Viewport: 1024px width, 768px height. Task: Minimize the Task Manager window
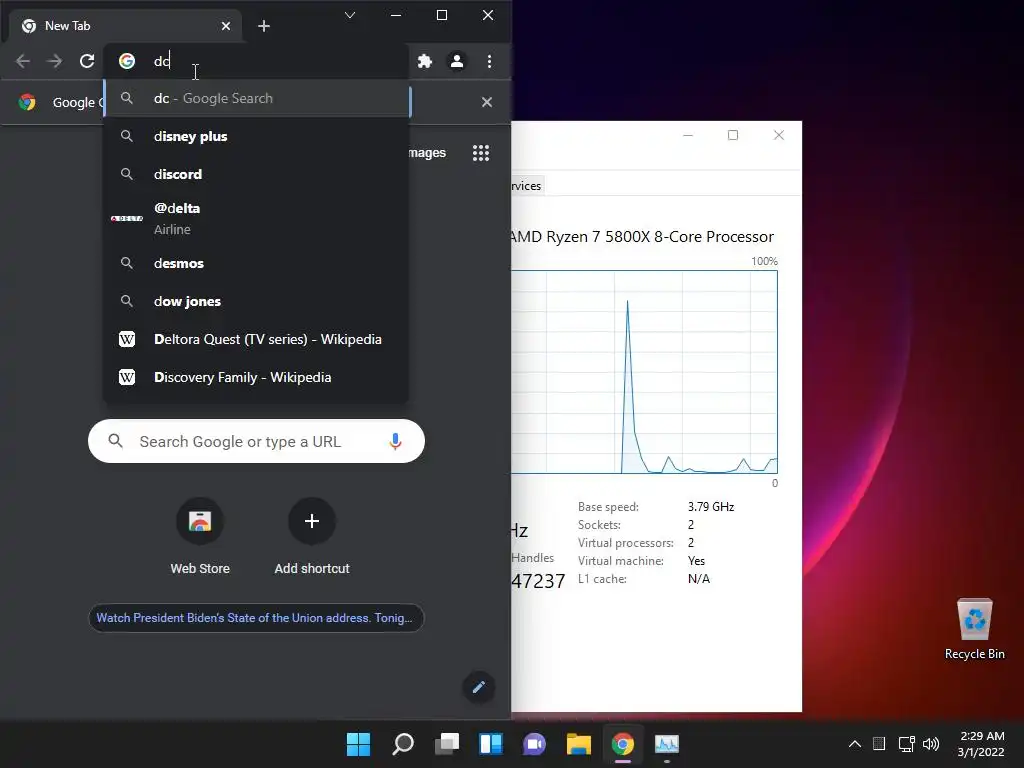click(x=688, y=135)
